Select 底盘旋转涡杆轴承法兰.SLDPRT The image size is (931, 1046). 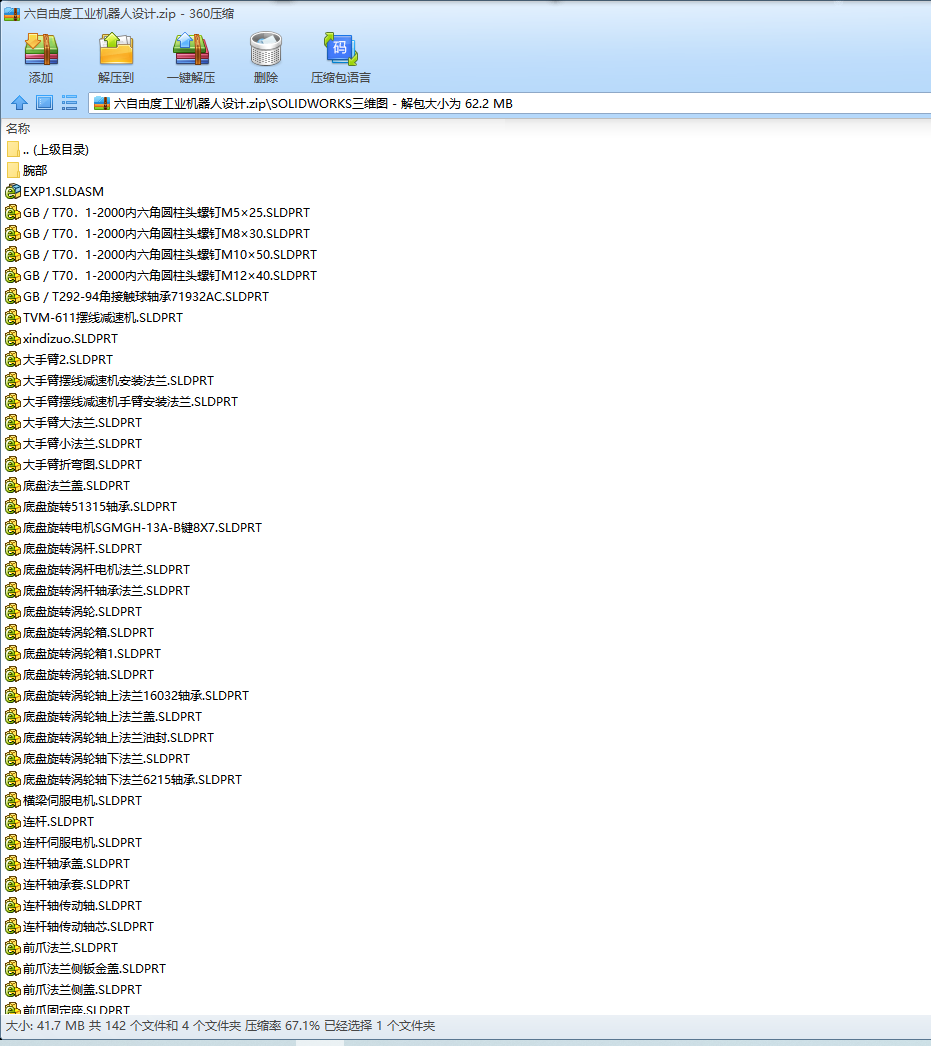click(98, 590)
